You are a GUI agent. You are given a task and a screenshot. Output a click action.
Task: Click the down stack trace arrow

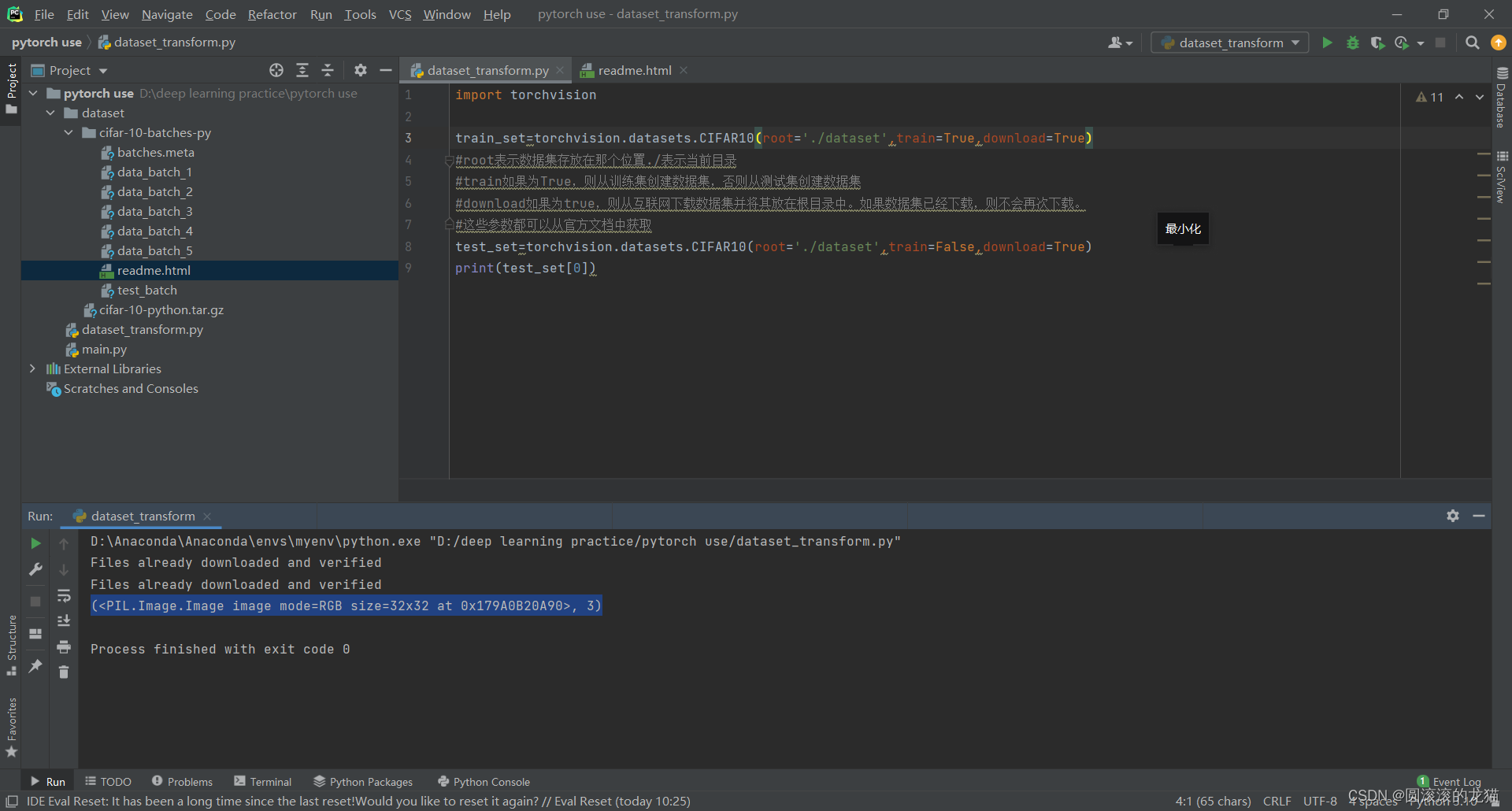click(x=64, y=570)
